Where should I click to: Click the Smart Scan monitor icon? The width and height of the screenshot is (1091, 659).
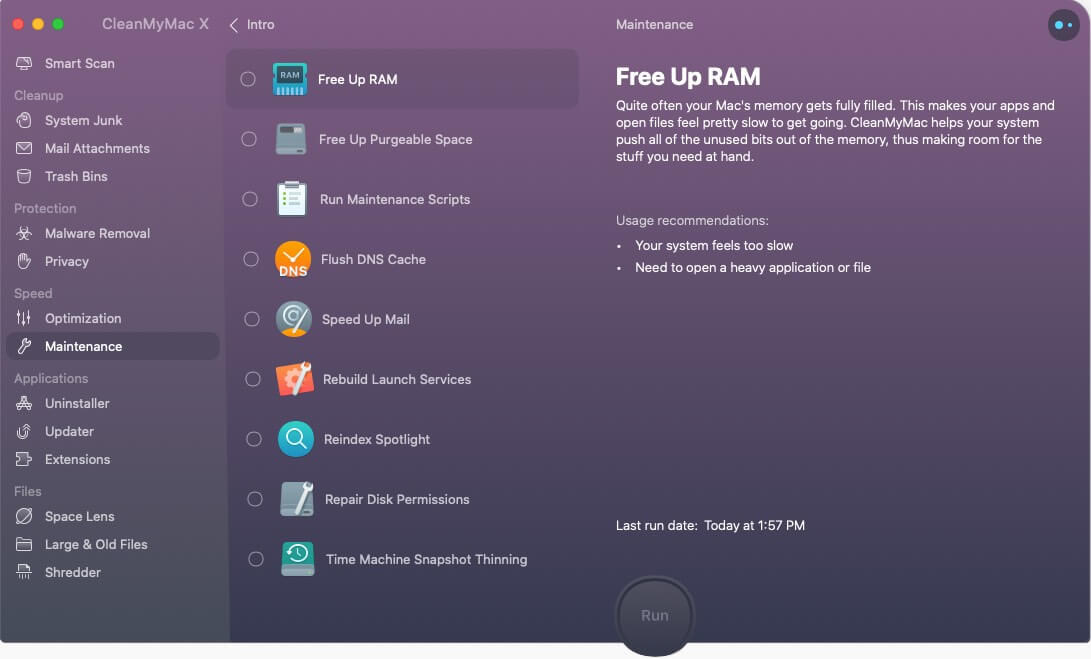[24, 63]
